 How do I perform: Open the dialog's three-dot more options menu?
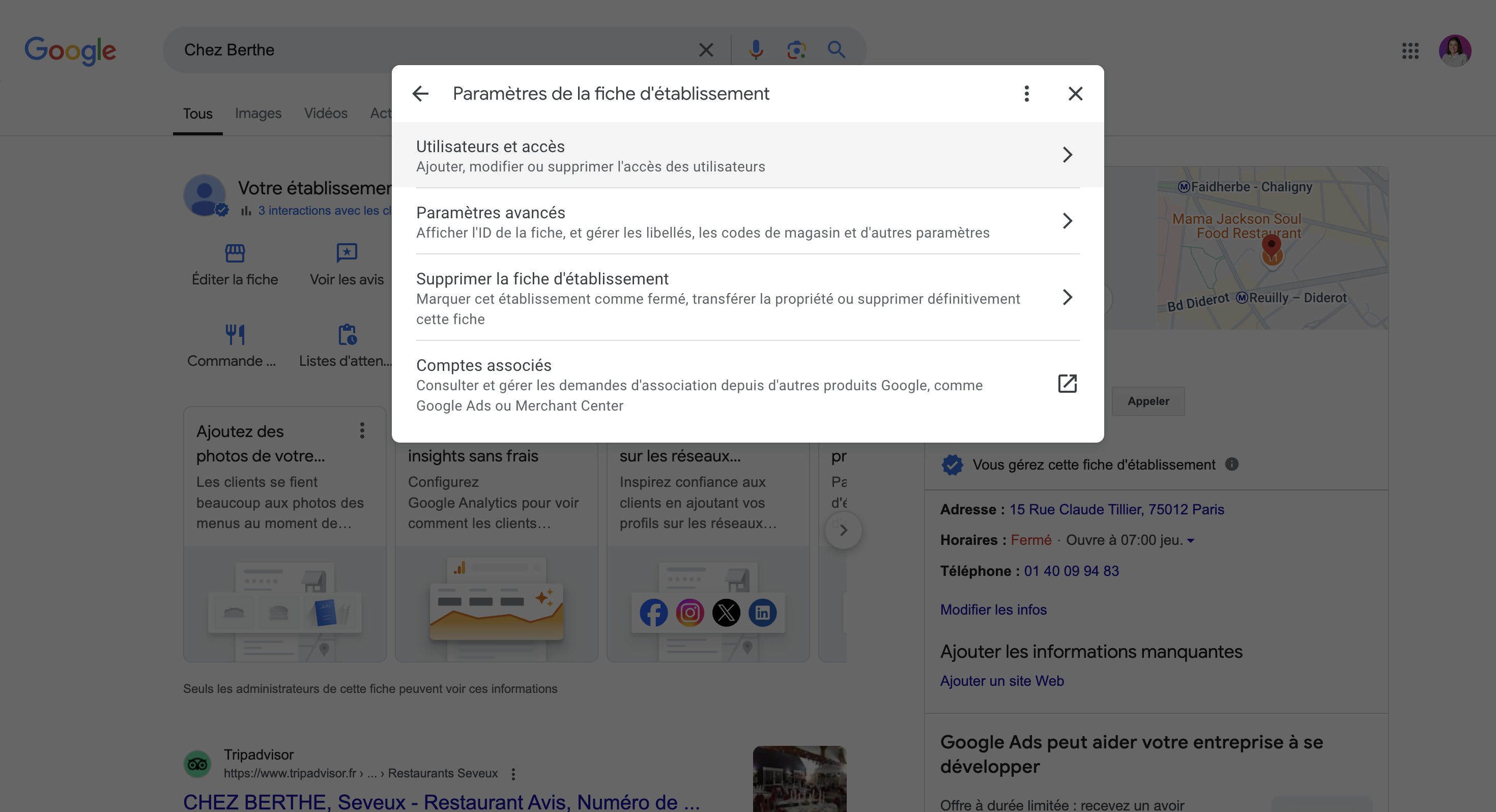1026,94
